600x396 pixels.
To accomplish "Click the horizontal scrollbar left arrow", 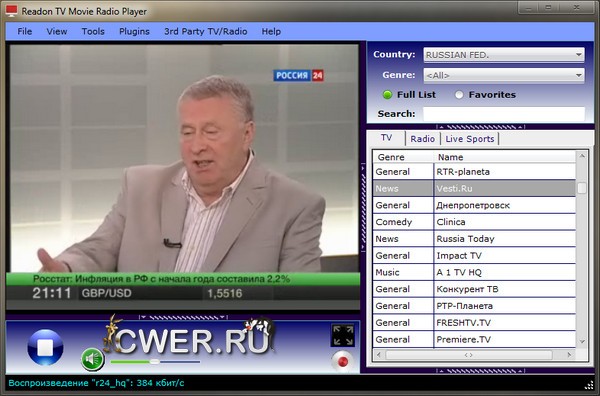I will tap(378, 355).
